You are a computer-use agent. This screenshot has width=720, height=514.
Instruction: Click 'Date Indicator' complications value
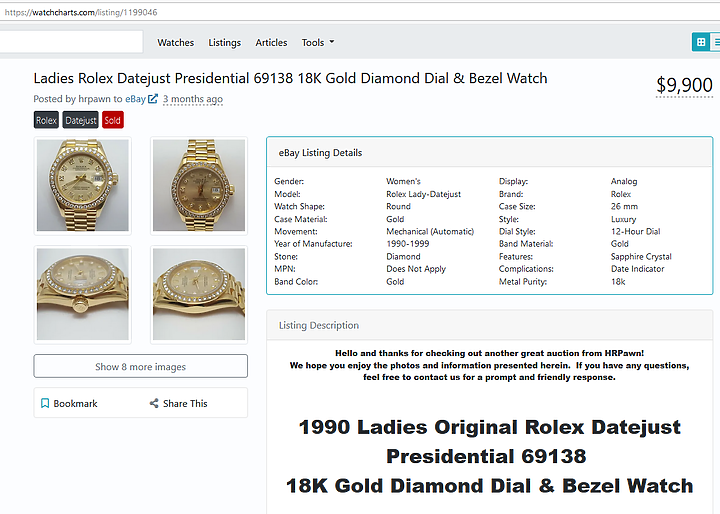pos(637,269)
